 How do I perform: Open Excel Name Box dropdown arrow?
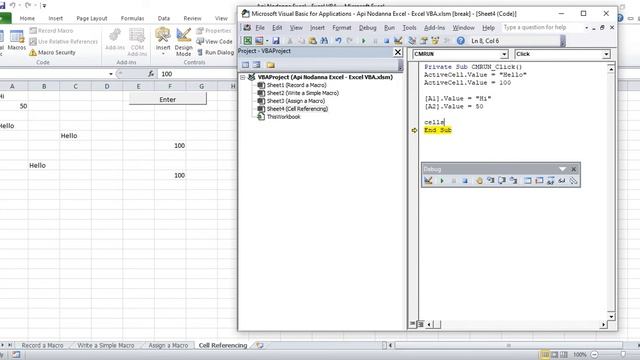(111, 74)
